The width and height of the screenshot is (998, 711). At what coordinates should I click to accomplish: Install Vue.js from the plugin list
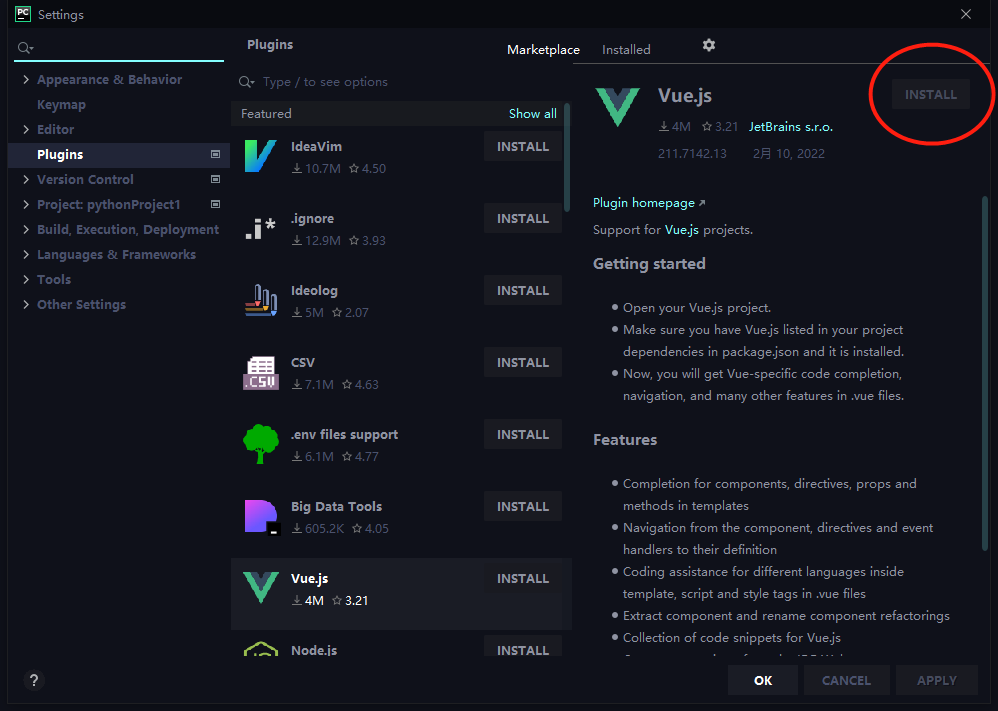tap(523, 578)
